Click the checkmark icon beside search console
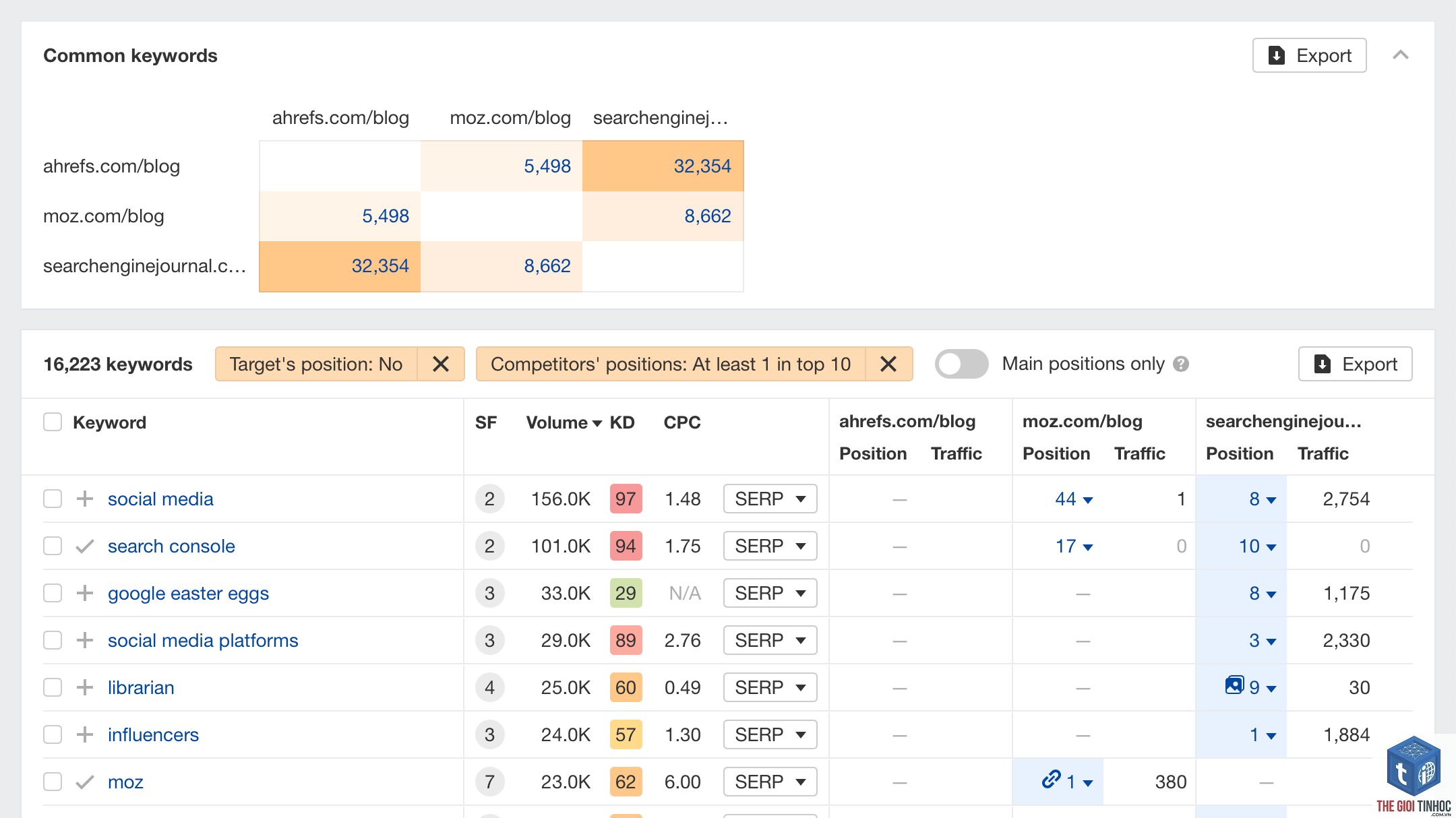 (x=84, y=546)
